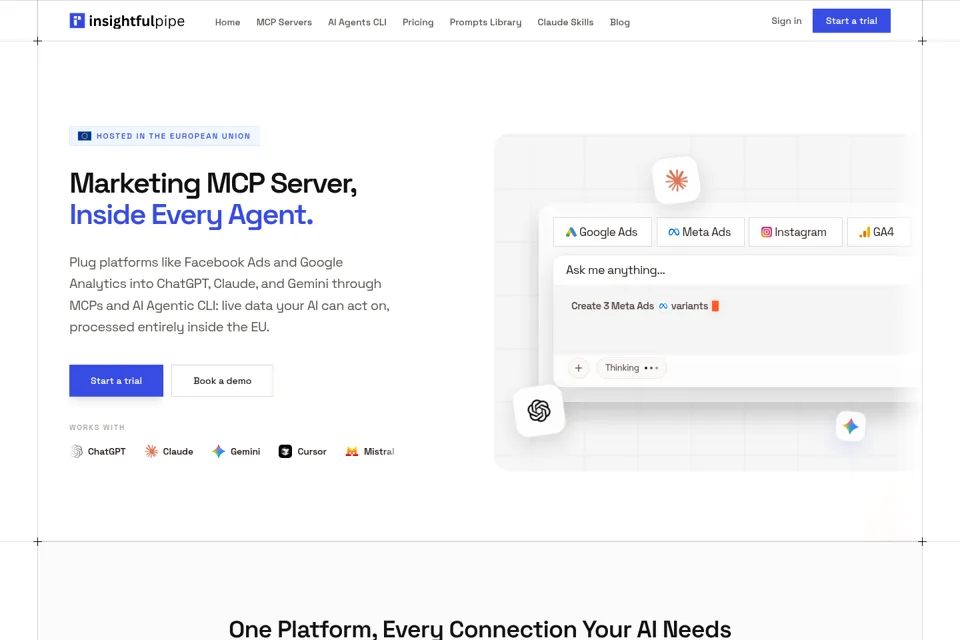The height and width of the screenshot is (640, 960).
Task: Open the Prompts Library nav item
Action: [x=486, y=22]
